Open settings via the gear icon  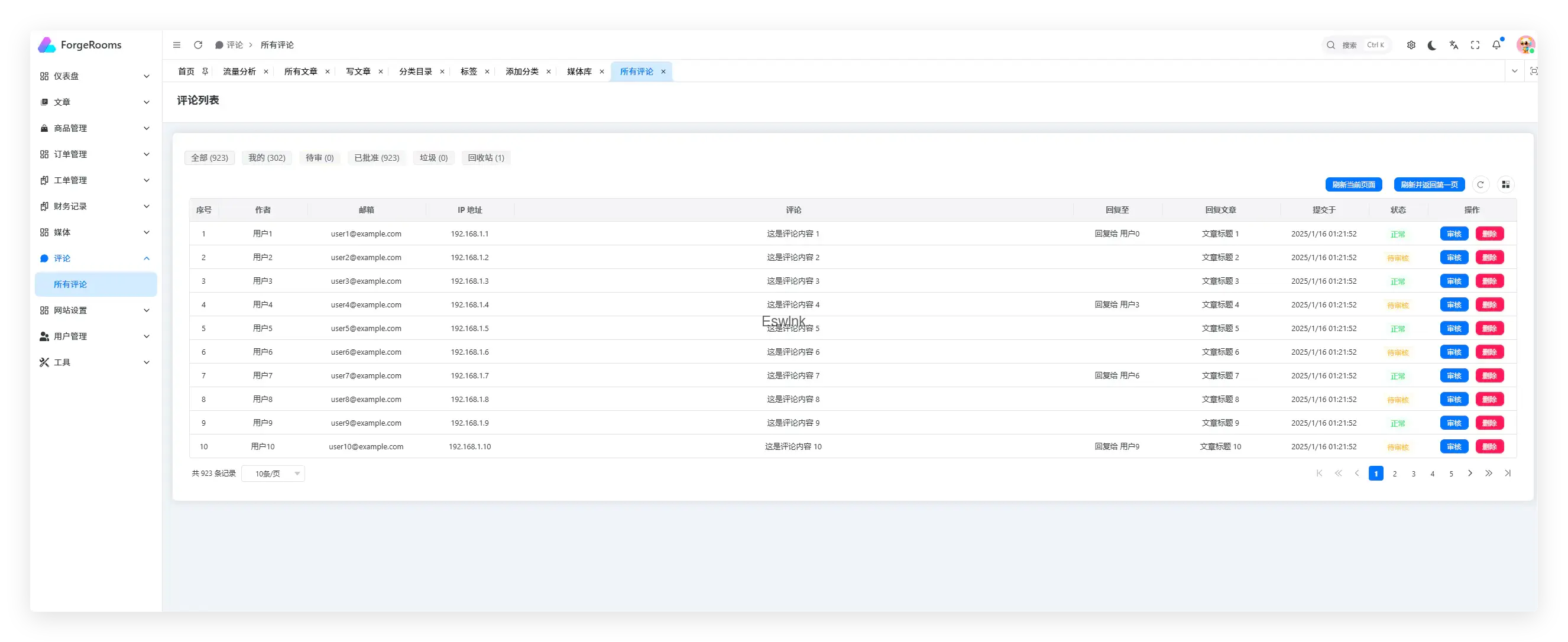click(x=1411, y=45)
